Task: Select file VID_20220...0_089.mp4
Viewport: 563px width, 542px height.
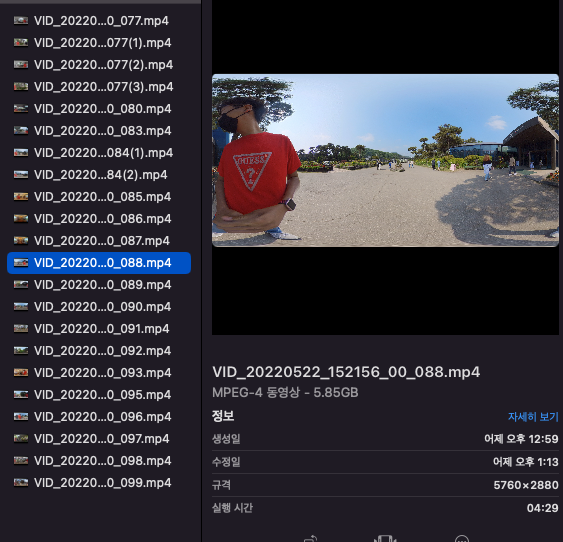Action: [99, 285]
